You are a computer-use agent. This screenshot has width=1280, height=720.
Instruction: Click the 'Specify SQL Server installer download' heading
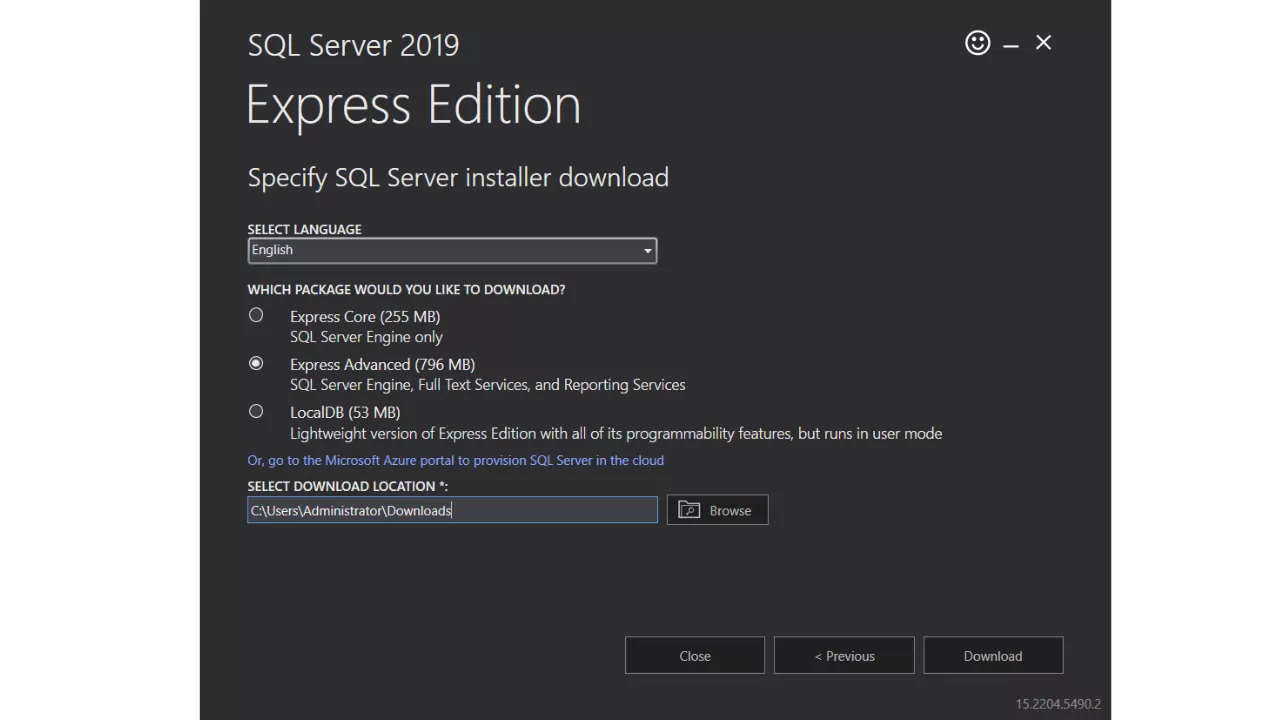pos(458,177)
